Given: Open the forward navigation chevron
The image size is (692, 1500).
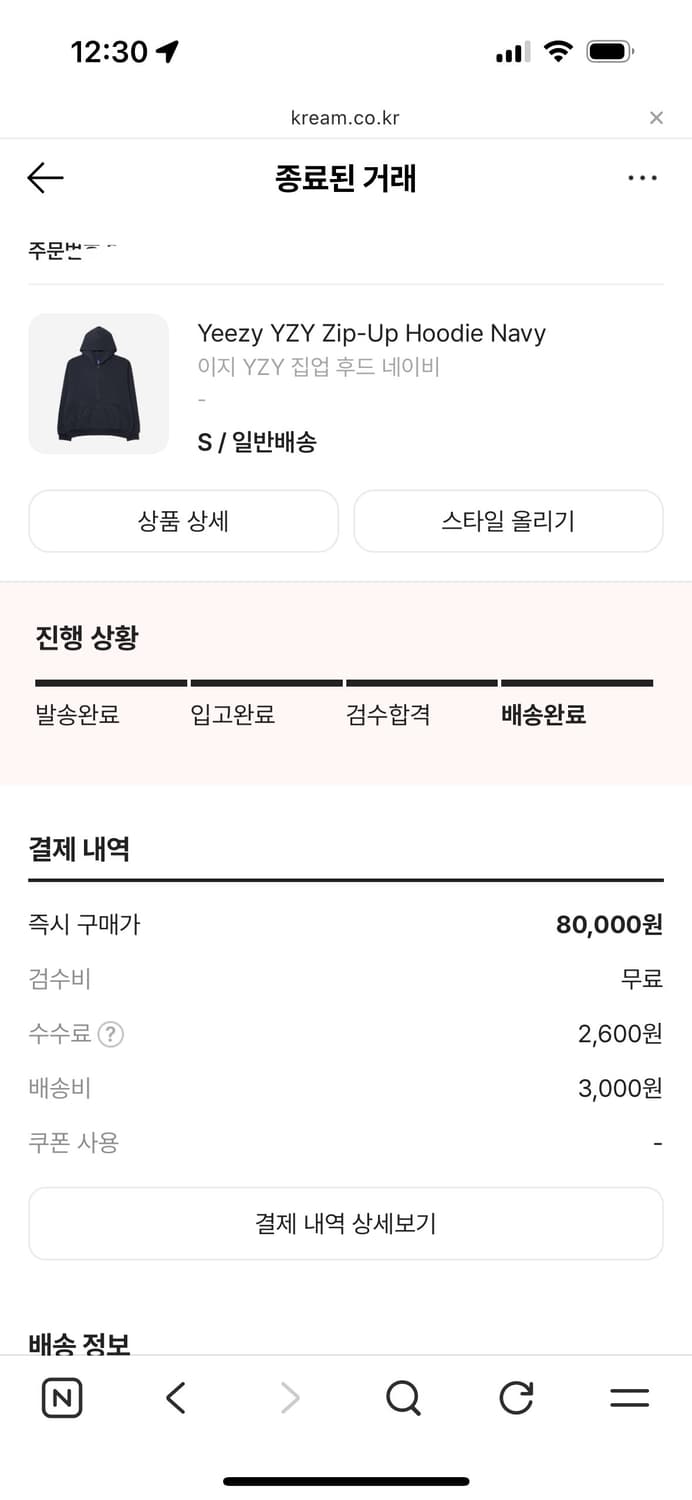Looking at the screenshot, I should pos(289,1397).
